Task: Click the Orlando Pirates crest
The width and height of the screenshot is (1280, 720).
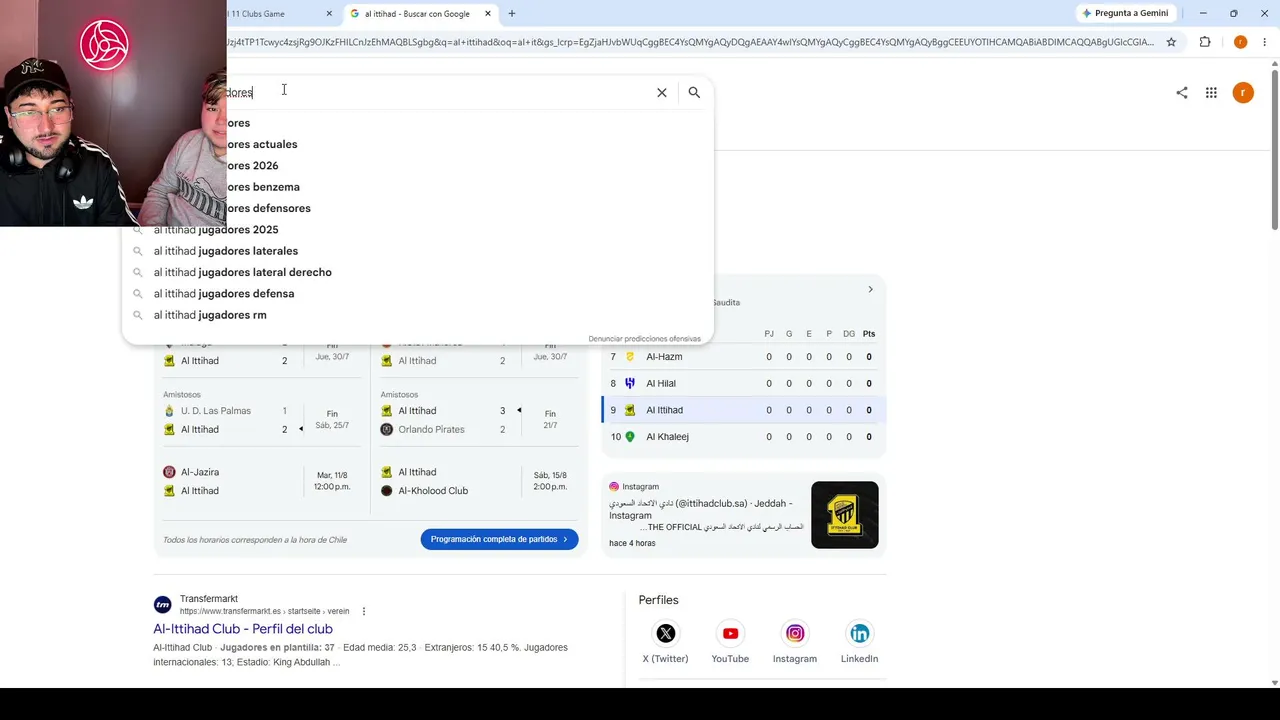Action: [x=387, y=430]
